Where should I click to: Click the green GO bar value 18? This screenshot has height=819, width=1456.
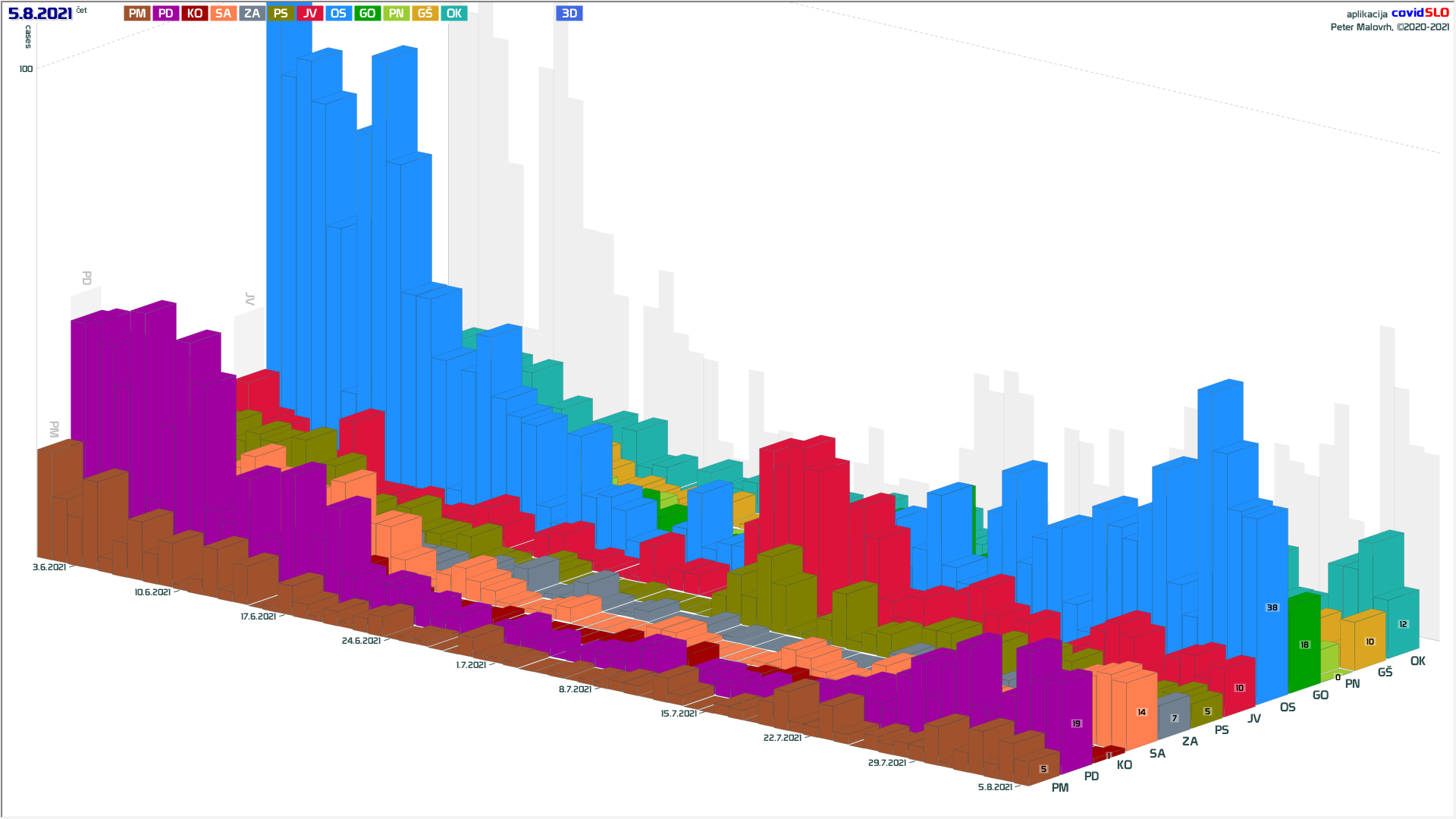coord(1304,645)
